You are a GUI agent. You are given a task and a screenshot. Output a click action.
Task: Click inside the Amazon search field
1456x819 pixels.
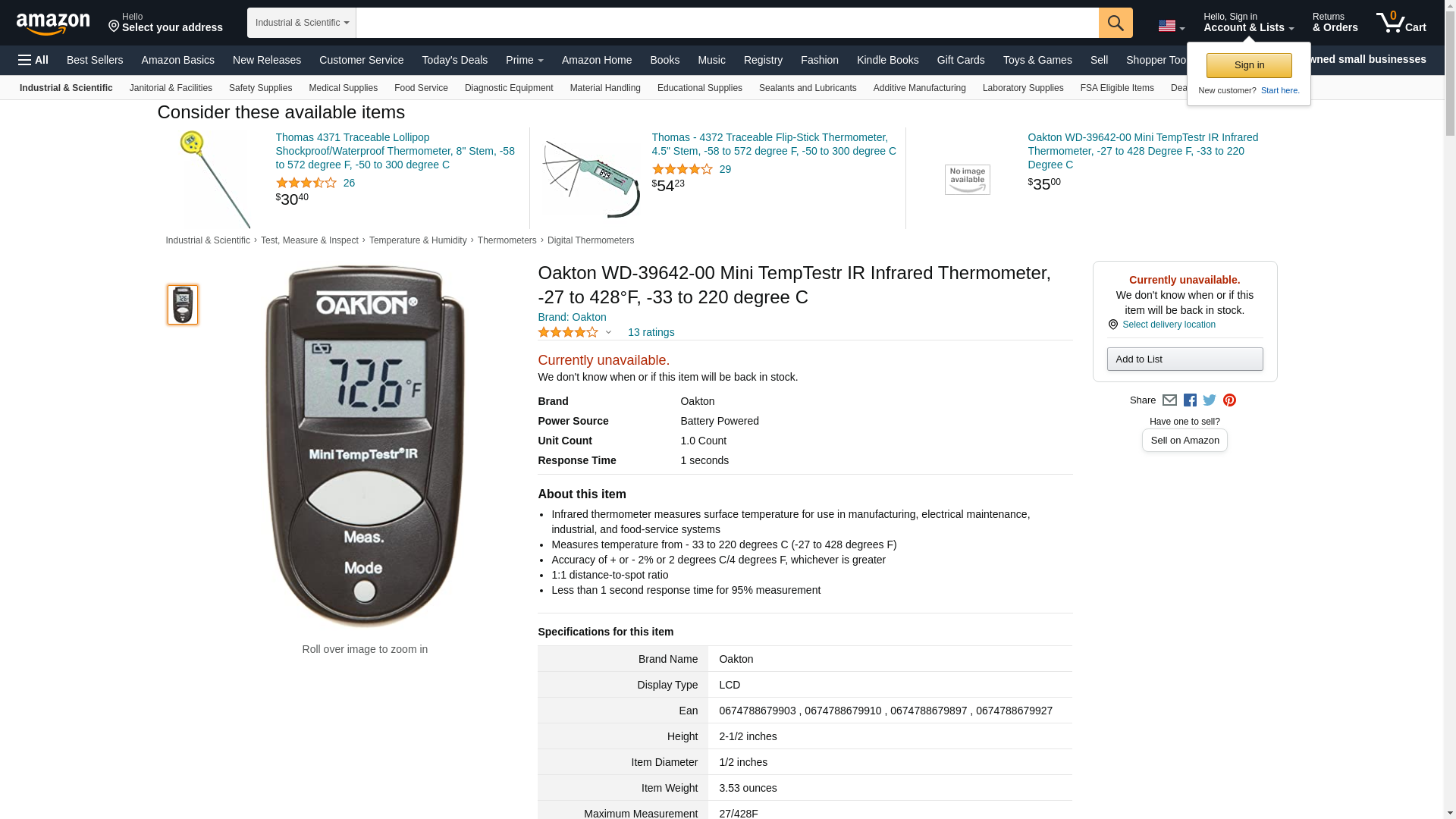727,23
